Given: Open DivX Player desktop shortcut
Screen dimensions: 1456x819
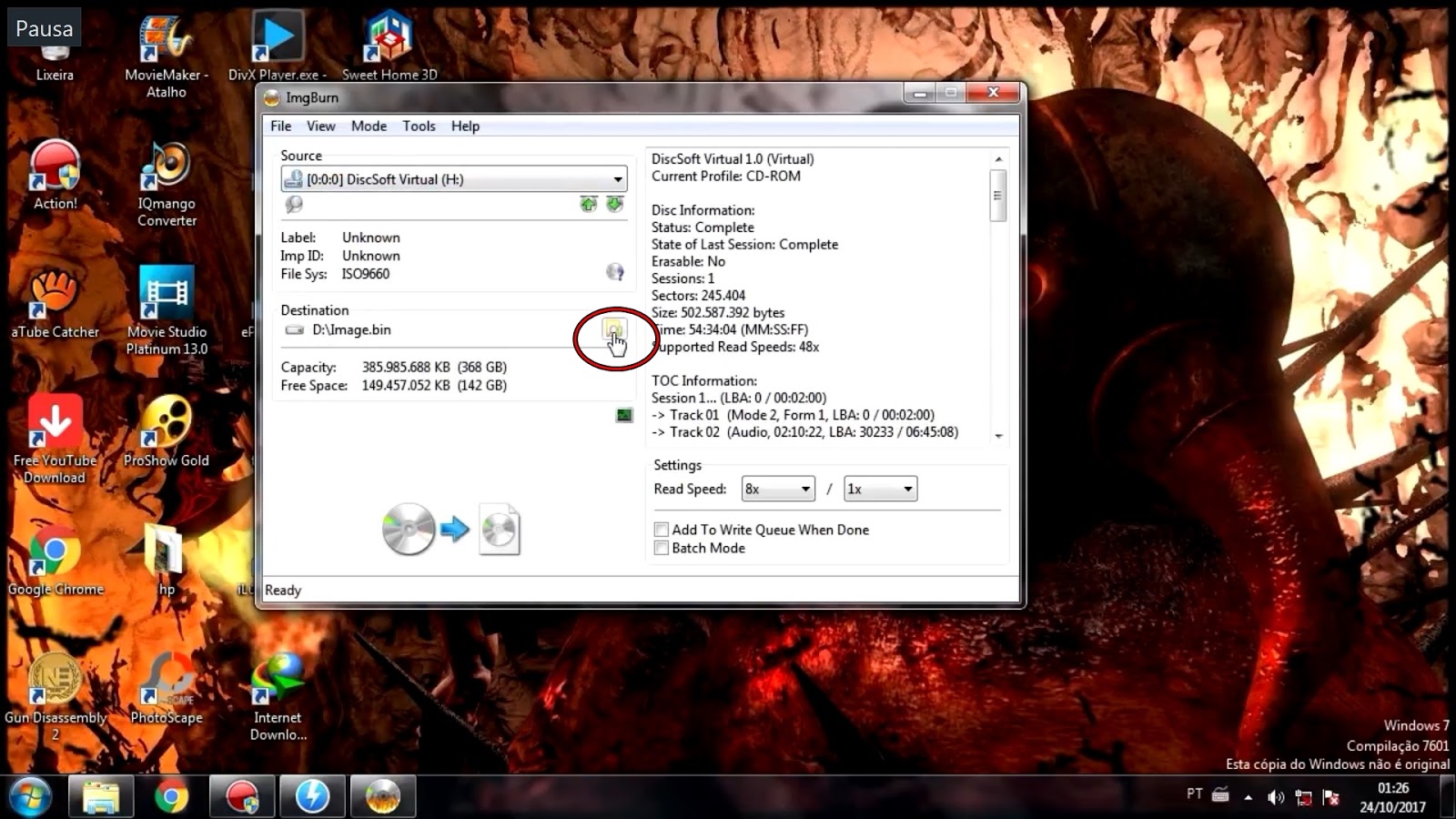Looking at the screenshot, I should point(277,47).
